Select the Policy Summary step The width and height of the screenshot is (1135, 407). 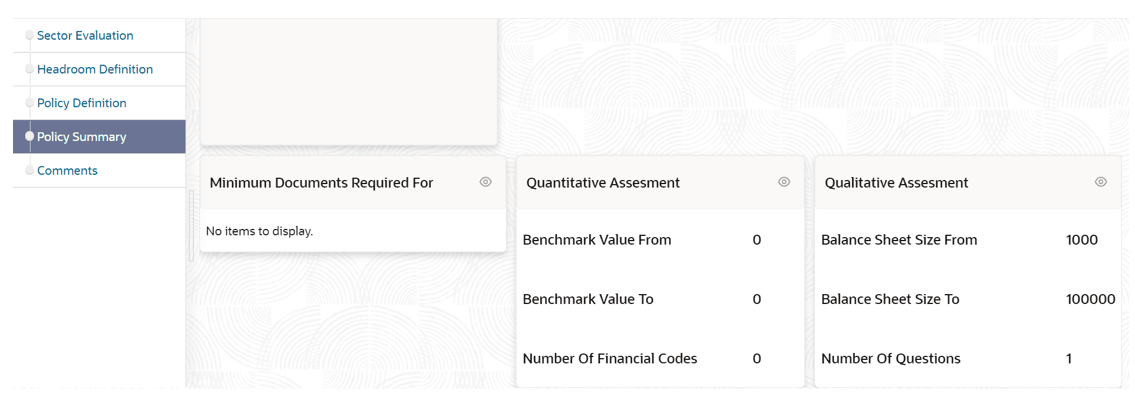click(x=81, y=137)
